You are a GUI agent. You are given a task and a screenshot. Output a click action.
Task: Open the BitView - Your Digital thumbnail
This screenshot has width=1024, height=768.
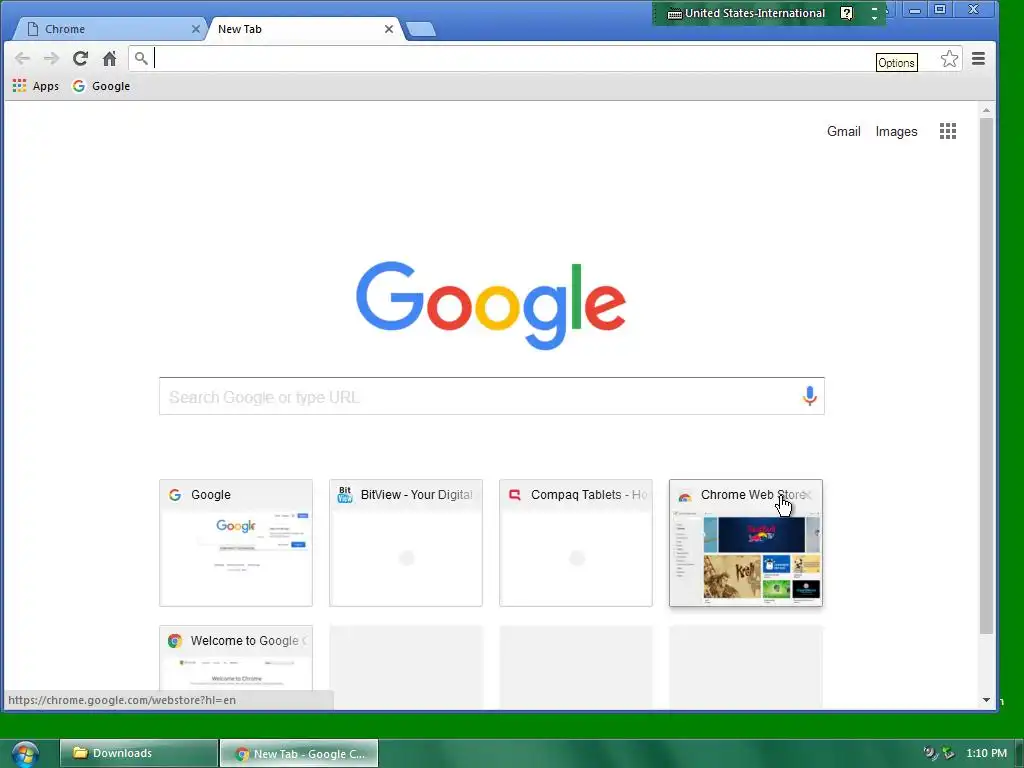[406, 543]
